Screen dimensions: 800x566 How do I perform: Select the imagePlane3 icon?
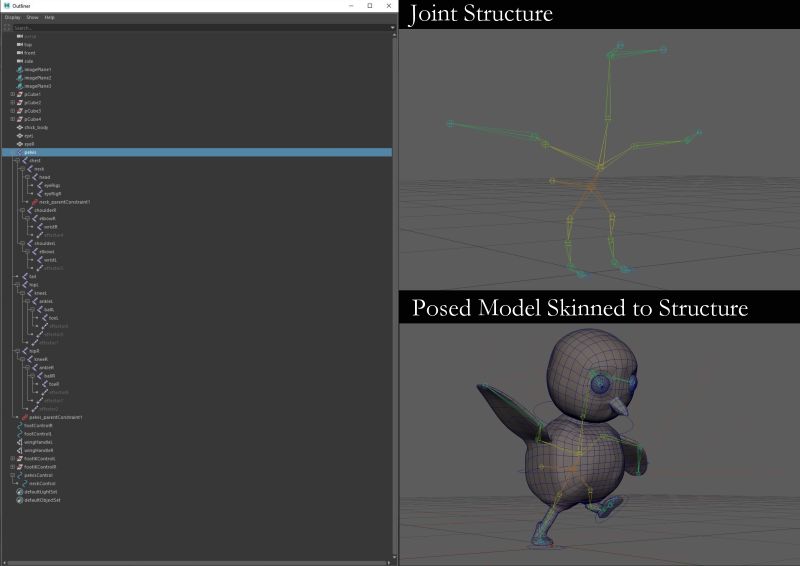coord(20,86)
